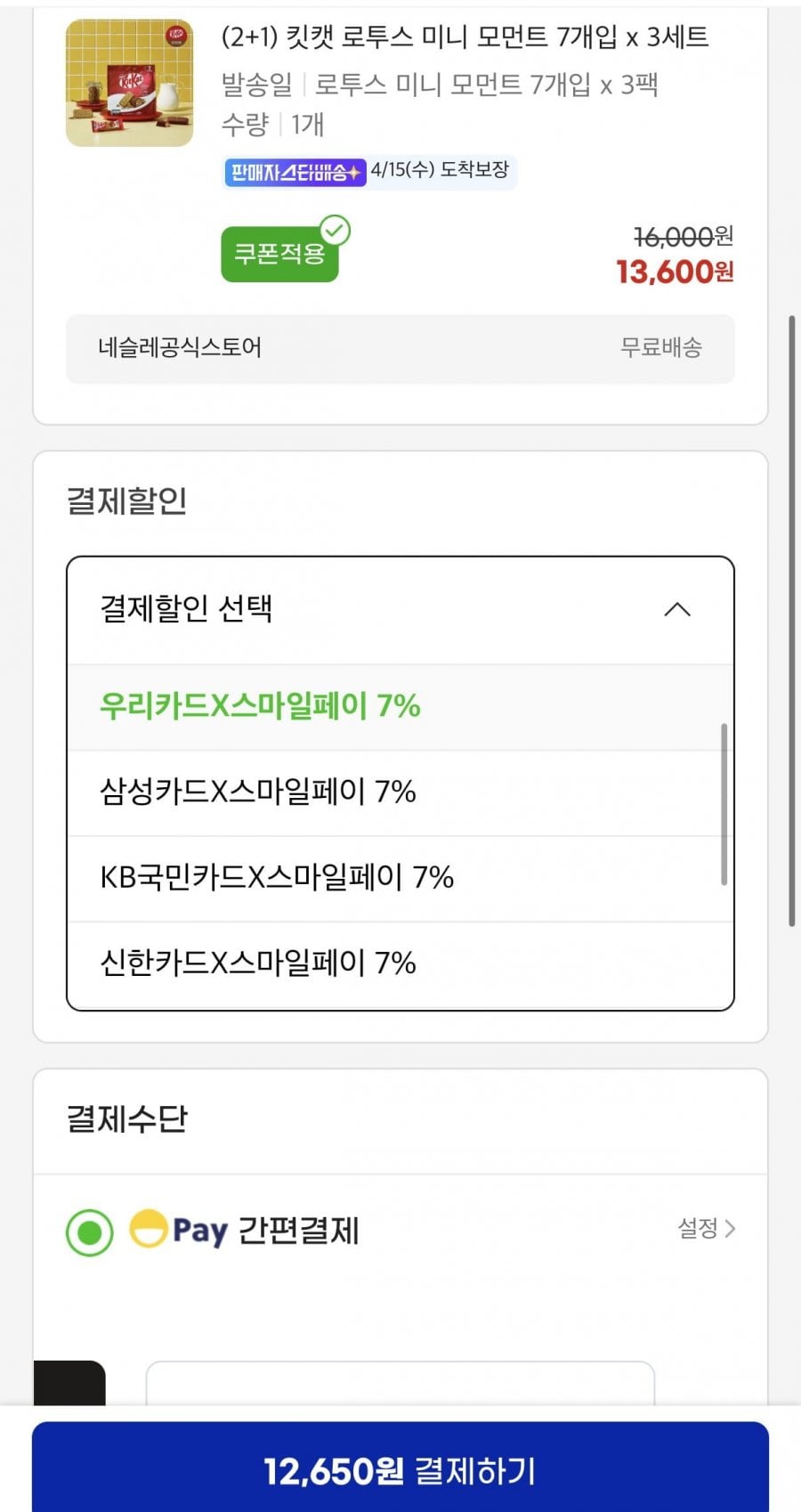
Task: Click the page scrollbar on right edge
Action: click(x=791, y=621)
